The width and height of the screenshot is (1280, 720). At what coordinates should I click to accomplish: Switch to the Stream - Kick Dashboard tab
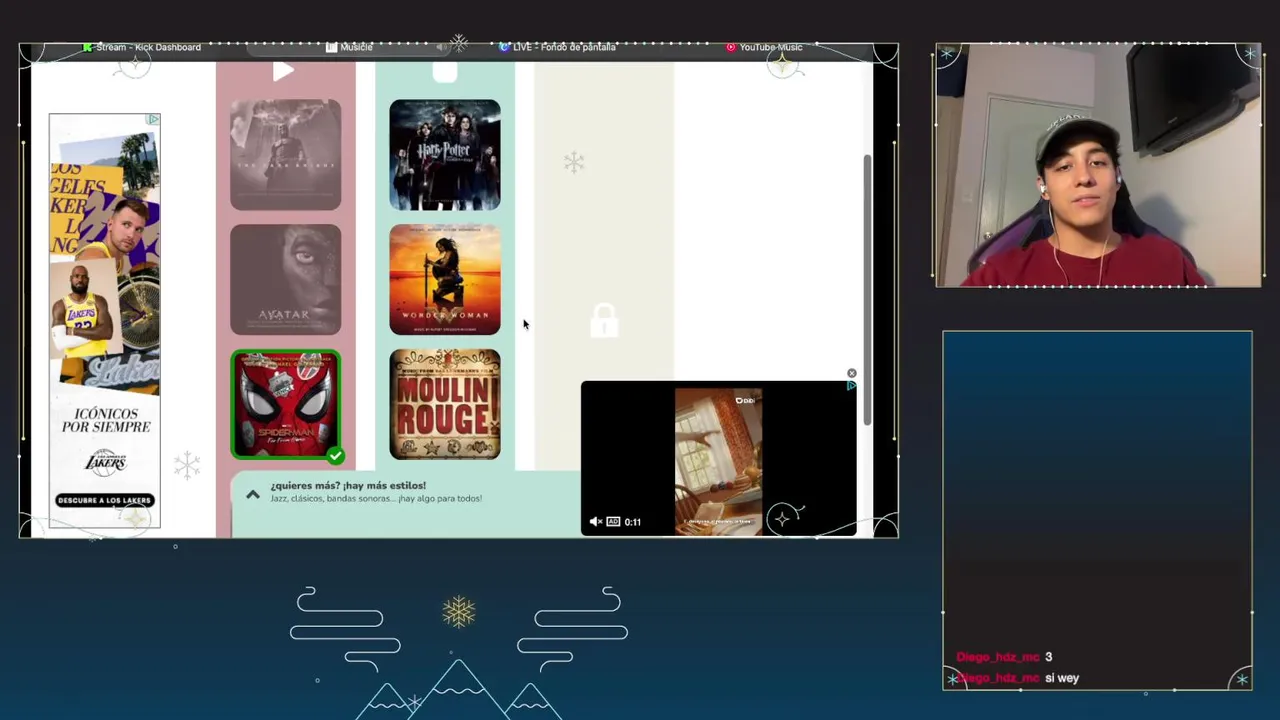[x=141, y=47]
